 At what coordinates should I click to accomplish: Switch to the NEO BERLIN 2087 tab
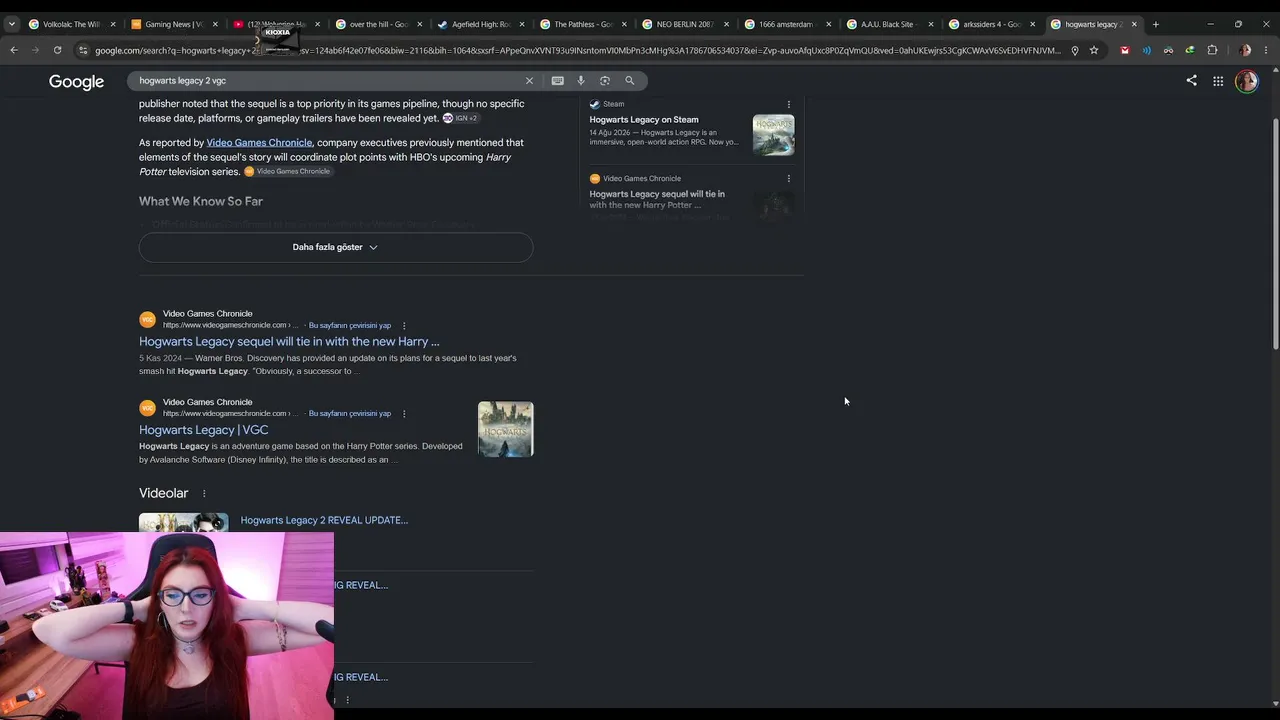pos(686,24)
